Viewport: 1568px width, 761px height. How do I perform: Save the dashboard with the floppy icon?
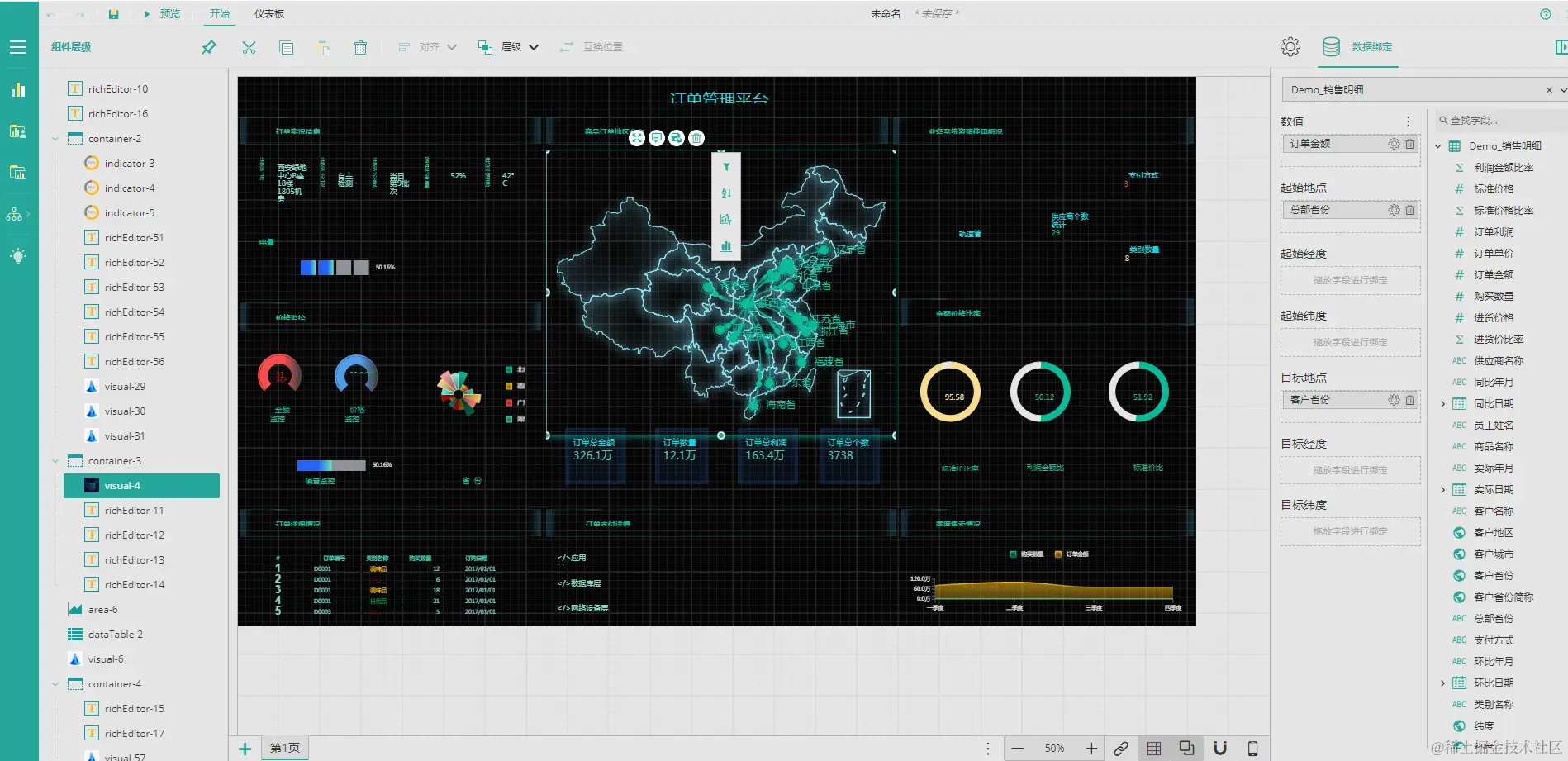click(113, 14)
